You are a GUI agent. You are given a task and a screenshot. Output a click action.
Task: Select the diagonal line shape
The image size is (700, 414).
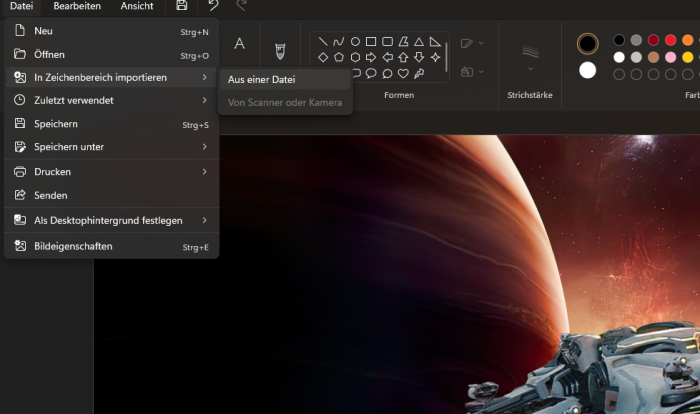322,42
